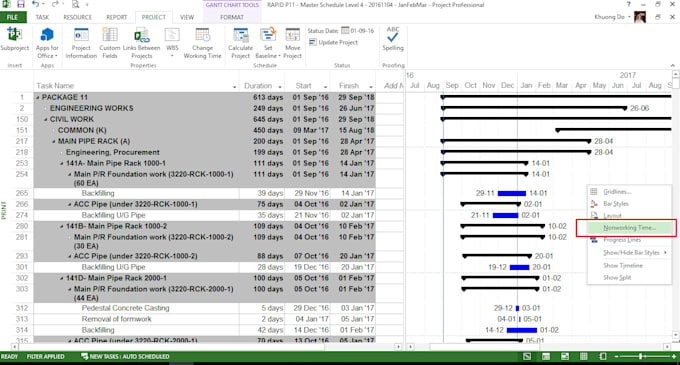Click the Undo arrow
Viewport: 680px width, 365px height.
coord(35,5)
